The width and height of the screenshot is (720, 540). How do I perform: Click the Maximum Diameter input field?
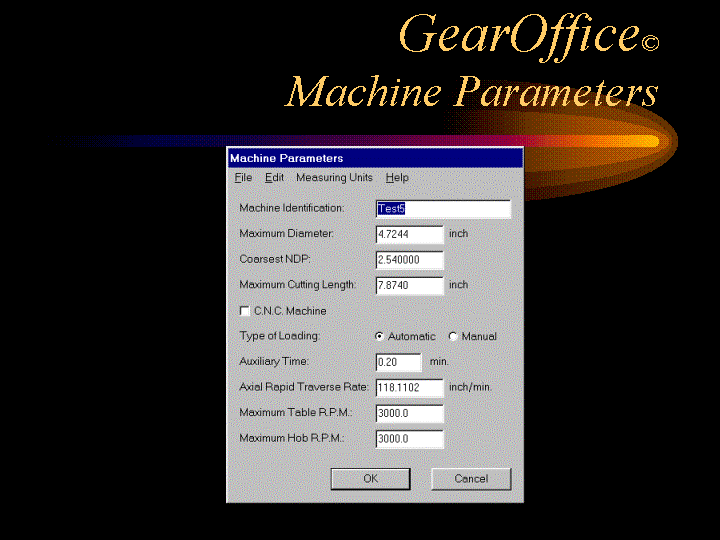pyautogui.click(x=410, y=234)
